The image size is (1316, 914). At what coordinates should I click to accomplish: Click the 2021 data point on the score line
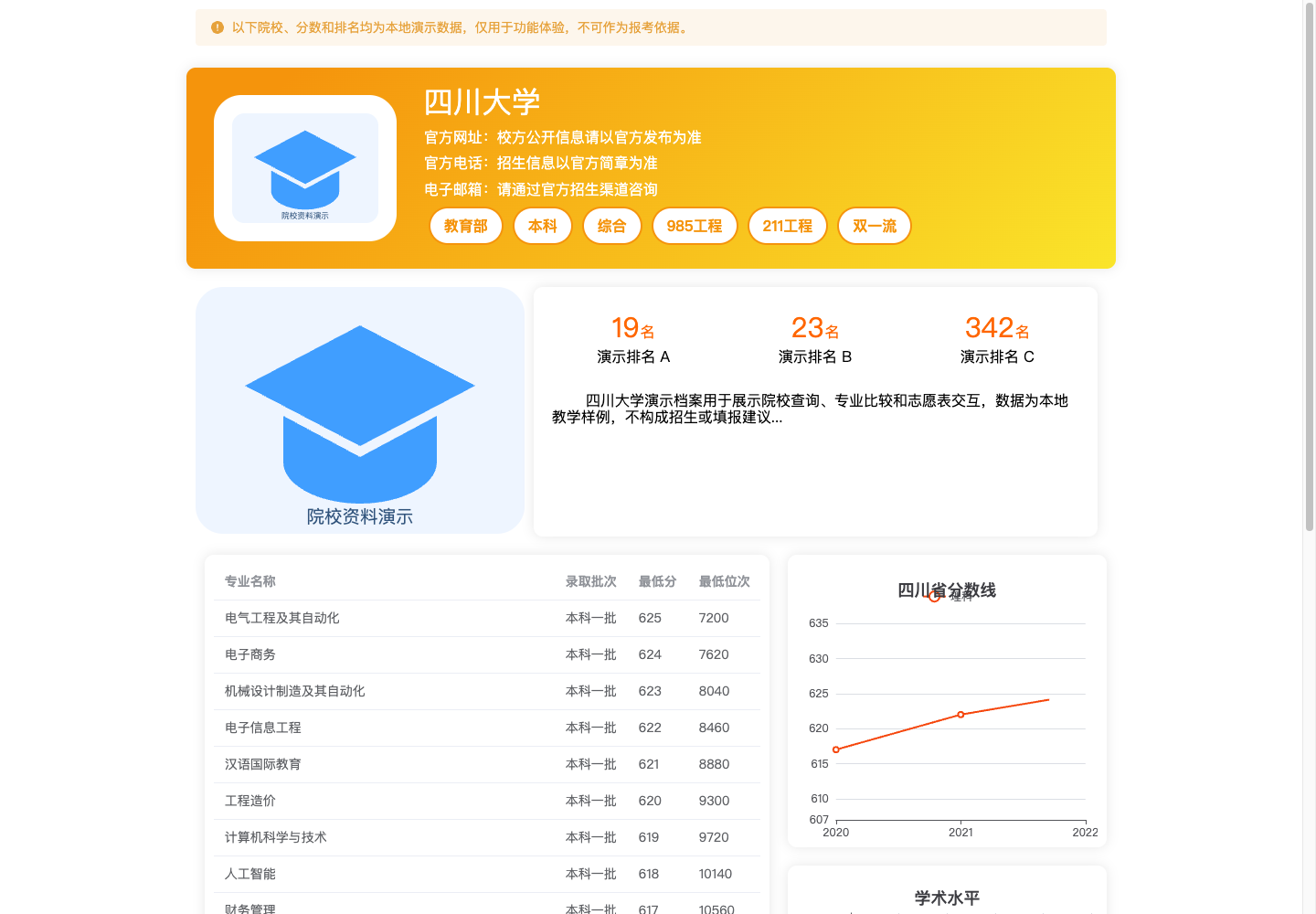pyautogui.click(x=960, y=715)
